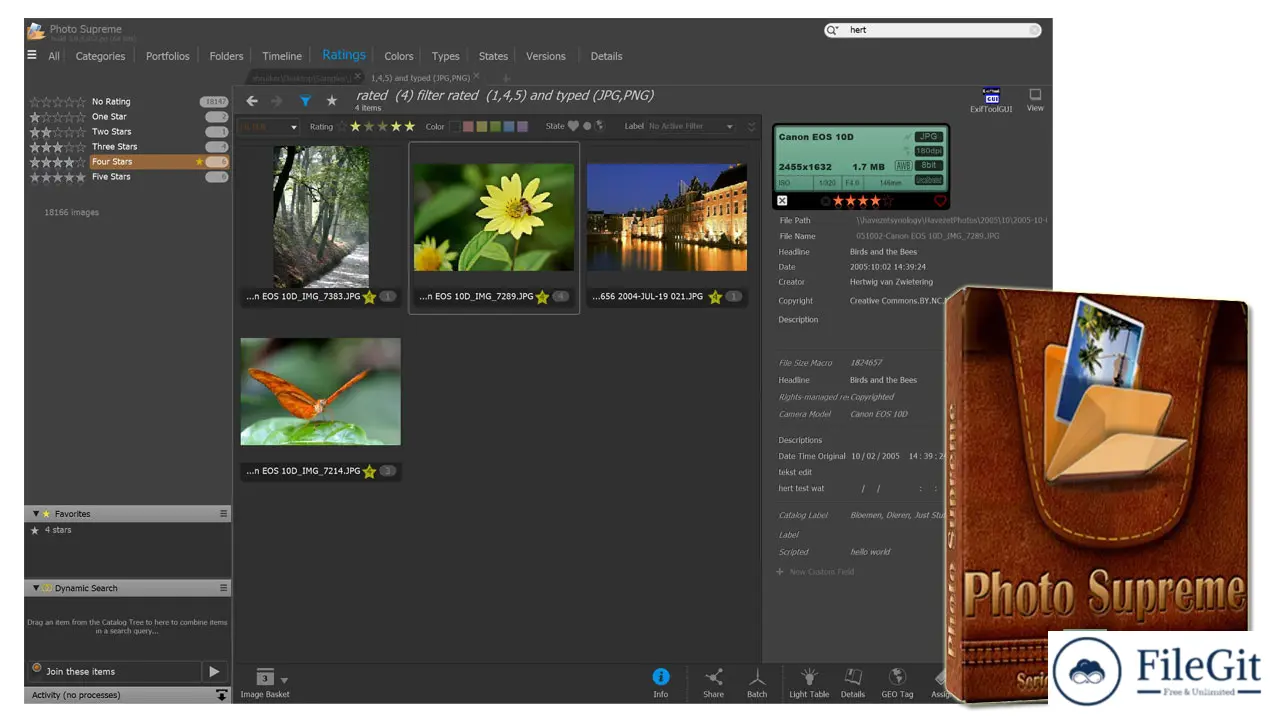Toggle the third state filter icon

pyautogui.click(x=600, y=126)
